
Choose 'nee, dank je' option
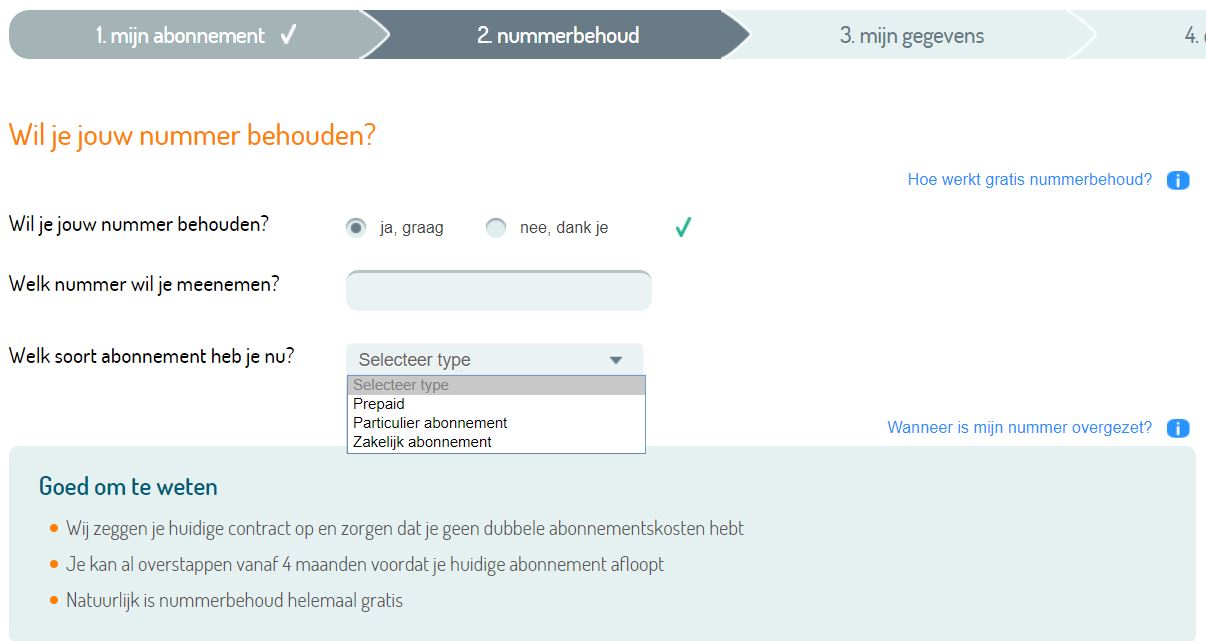click(x=496, y=227)
